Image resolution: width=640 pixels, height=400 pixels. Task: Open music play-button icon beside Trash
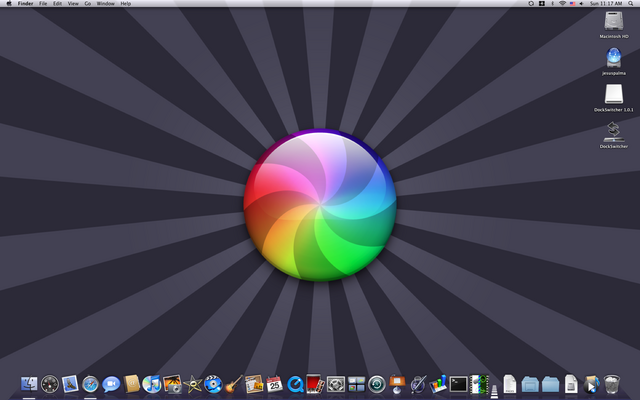click(x=591, y=384)
